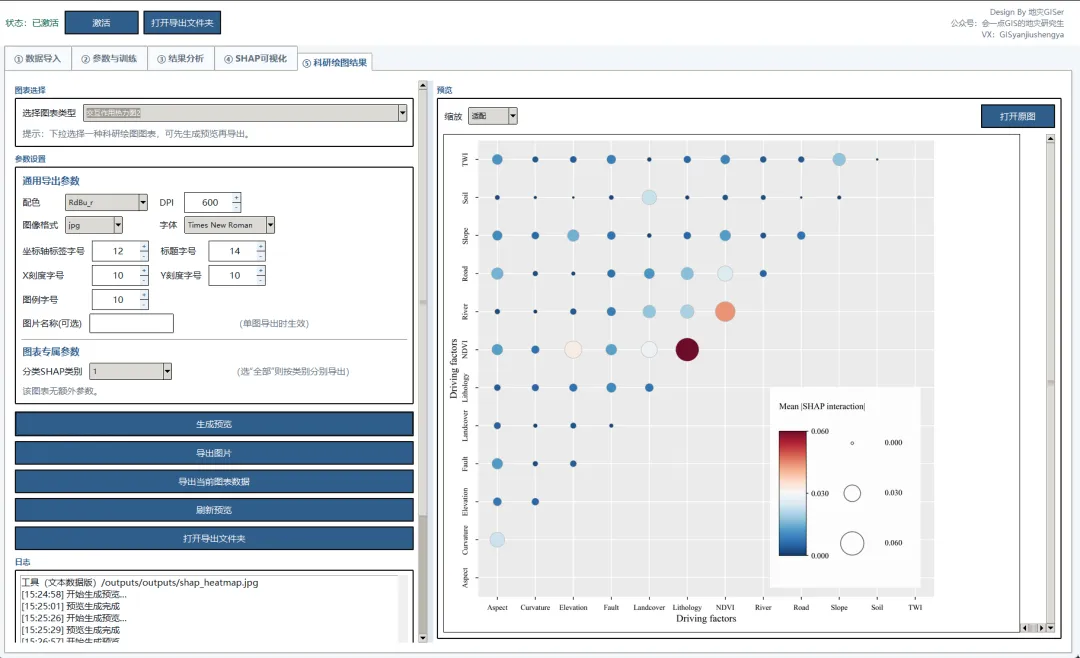Click the lower 打开导出文件夹 button
Viewport: 1080px width, 658px height.
click(x=214, y=539)
